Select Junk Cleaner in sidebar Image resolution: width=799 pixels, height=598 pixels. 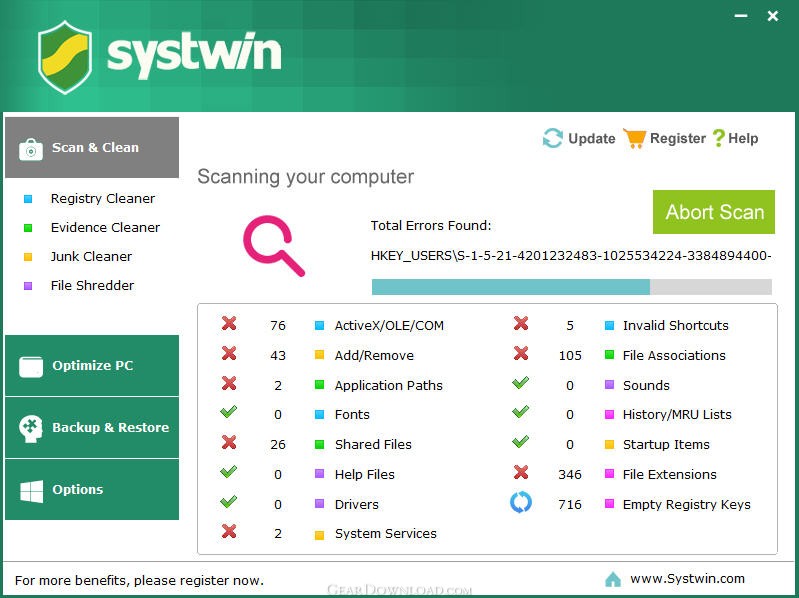(x=91, y=257)
